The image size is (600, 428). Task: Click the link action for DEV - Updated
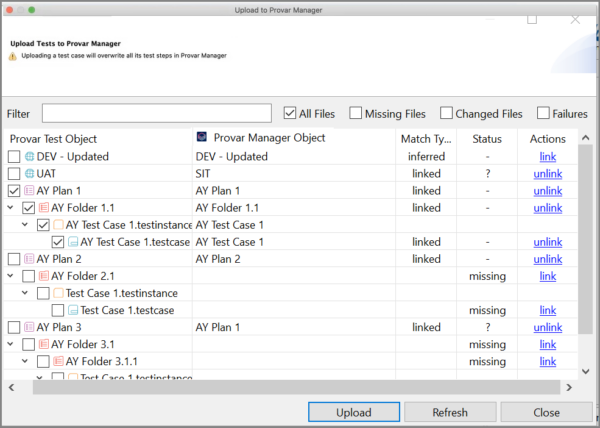click(x=547, y=157)
